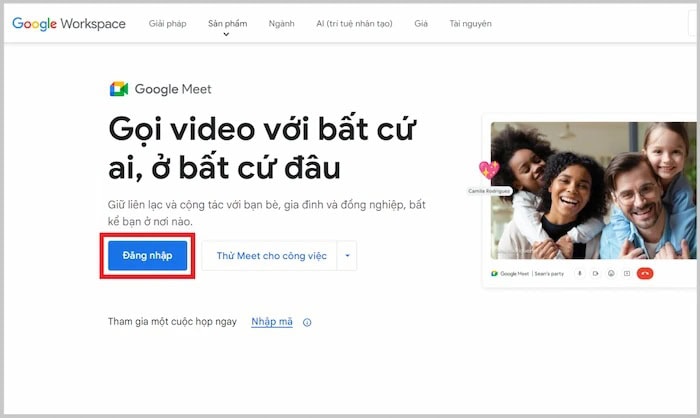Expand the Sản phẩm dropdown menu
Viewport: 700px width, 418px height.
coord(227,24)
